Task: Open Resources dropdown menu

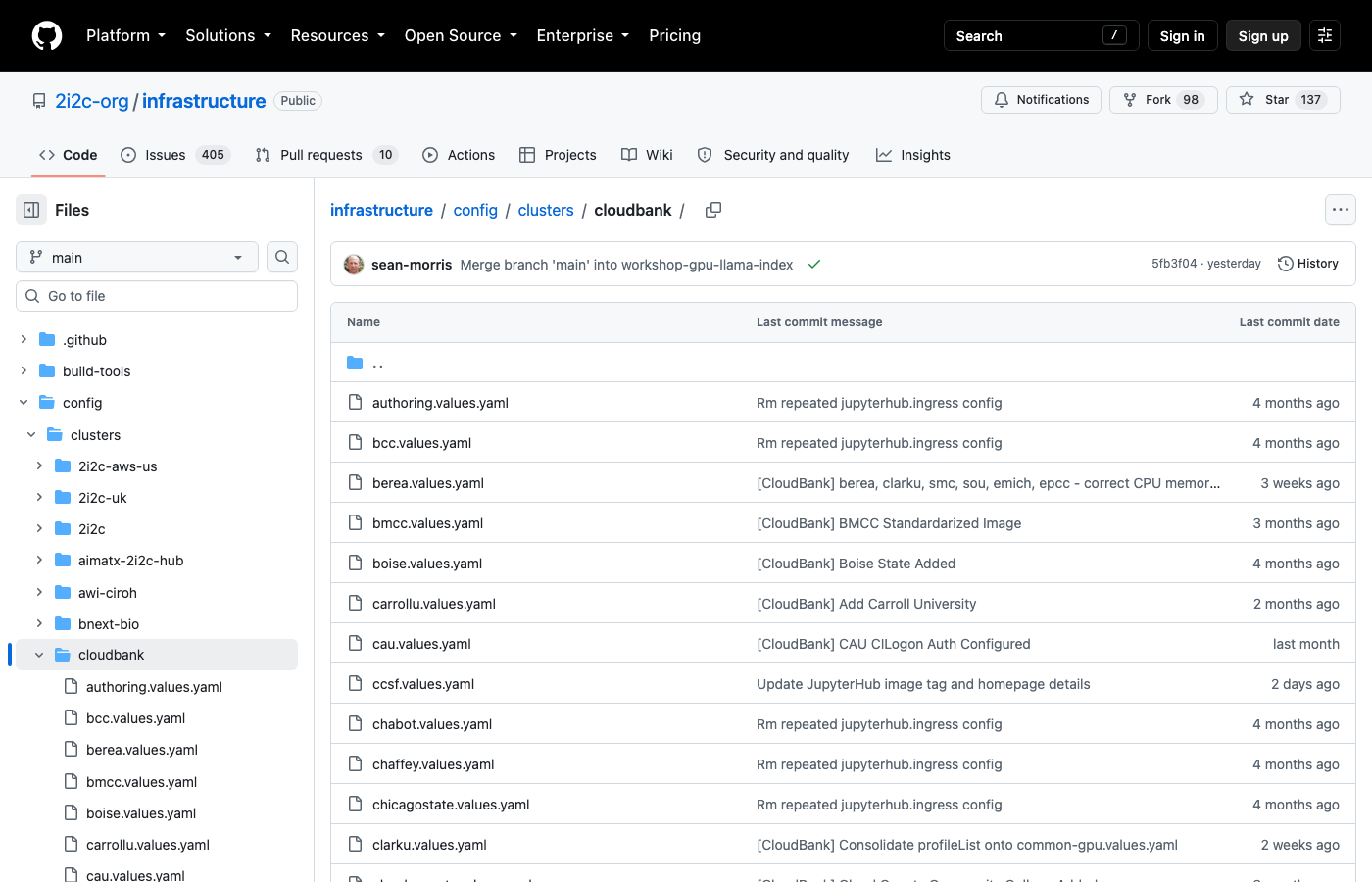Action: [338, 36]
